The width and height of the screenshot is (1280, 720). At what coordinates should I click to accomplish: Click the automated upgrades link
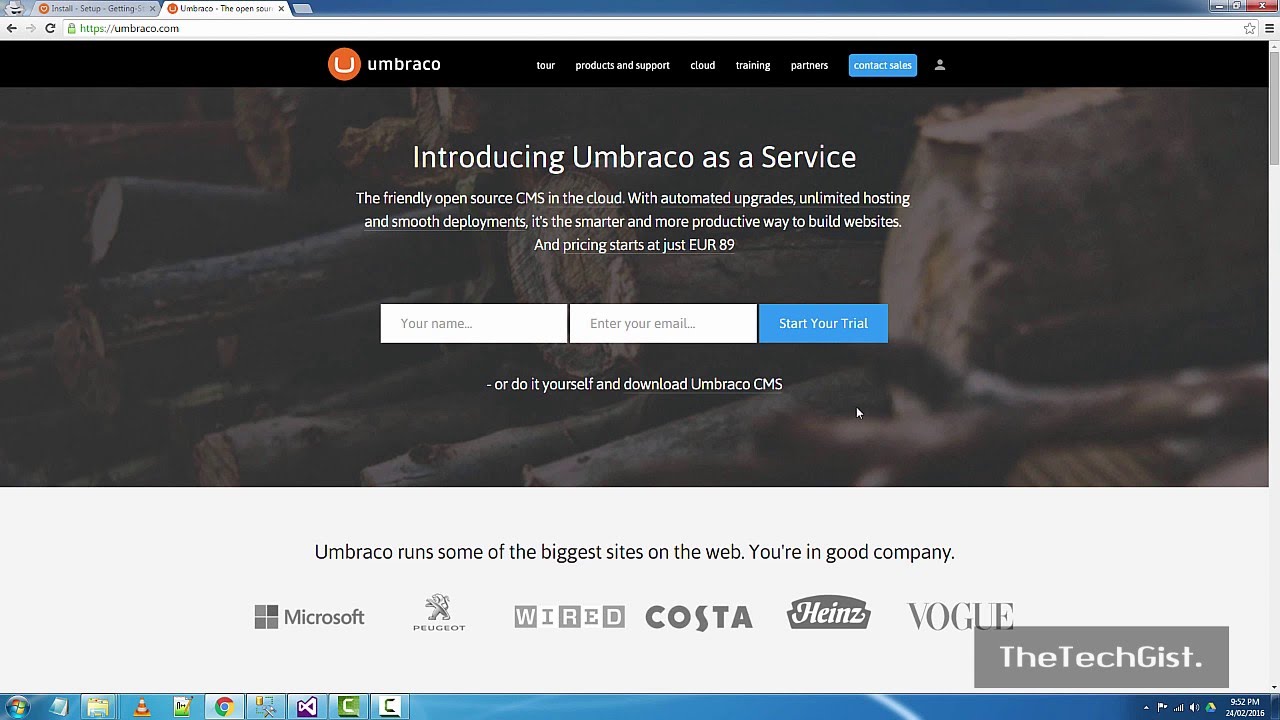[726, 198]
